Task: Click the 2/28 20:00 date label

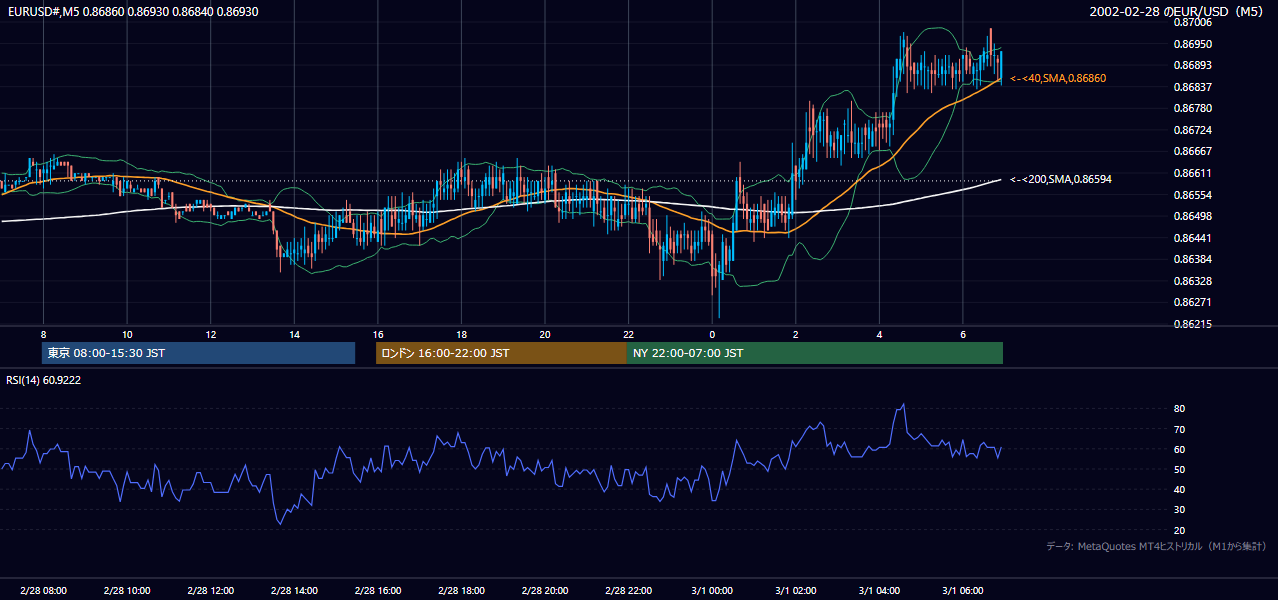Action: (544, 590)
